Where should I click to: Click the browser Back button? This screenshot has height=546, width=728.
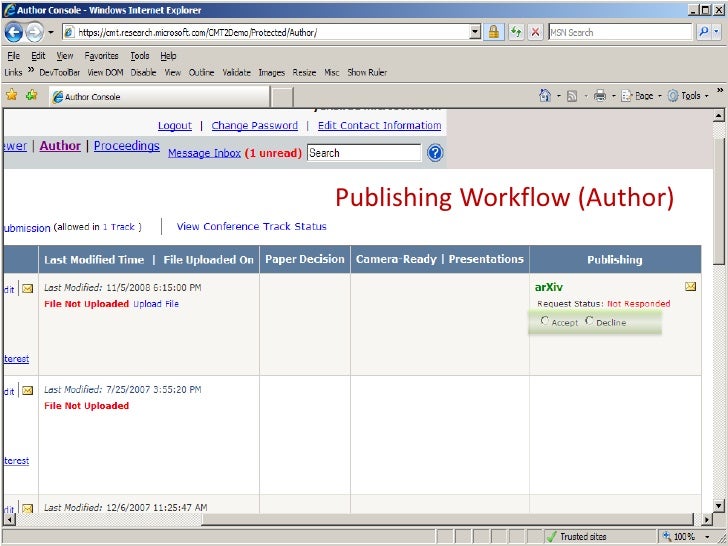pos(13,32)
